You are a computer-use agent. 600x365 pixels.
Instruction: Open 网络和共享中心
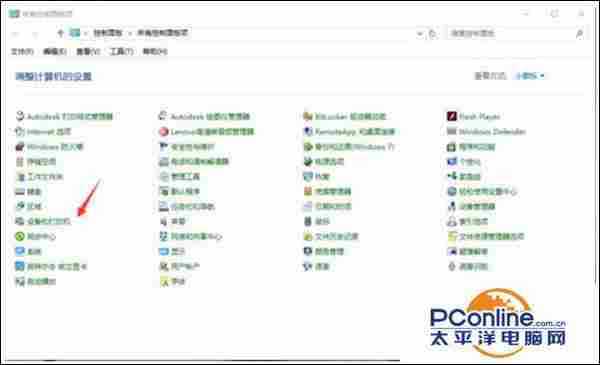click(x=190, y=237)
